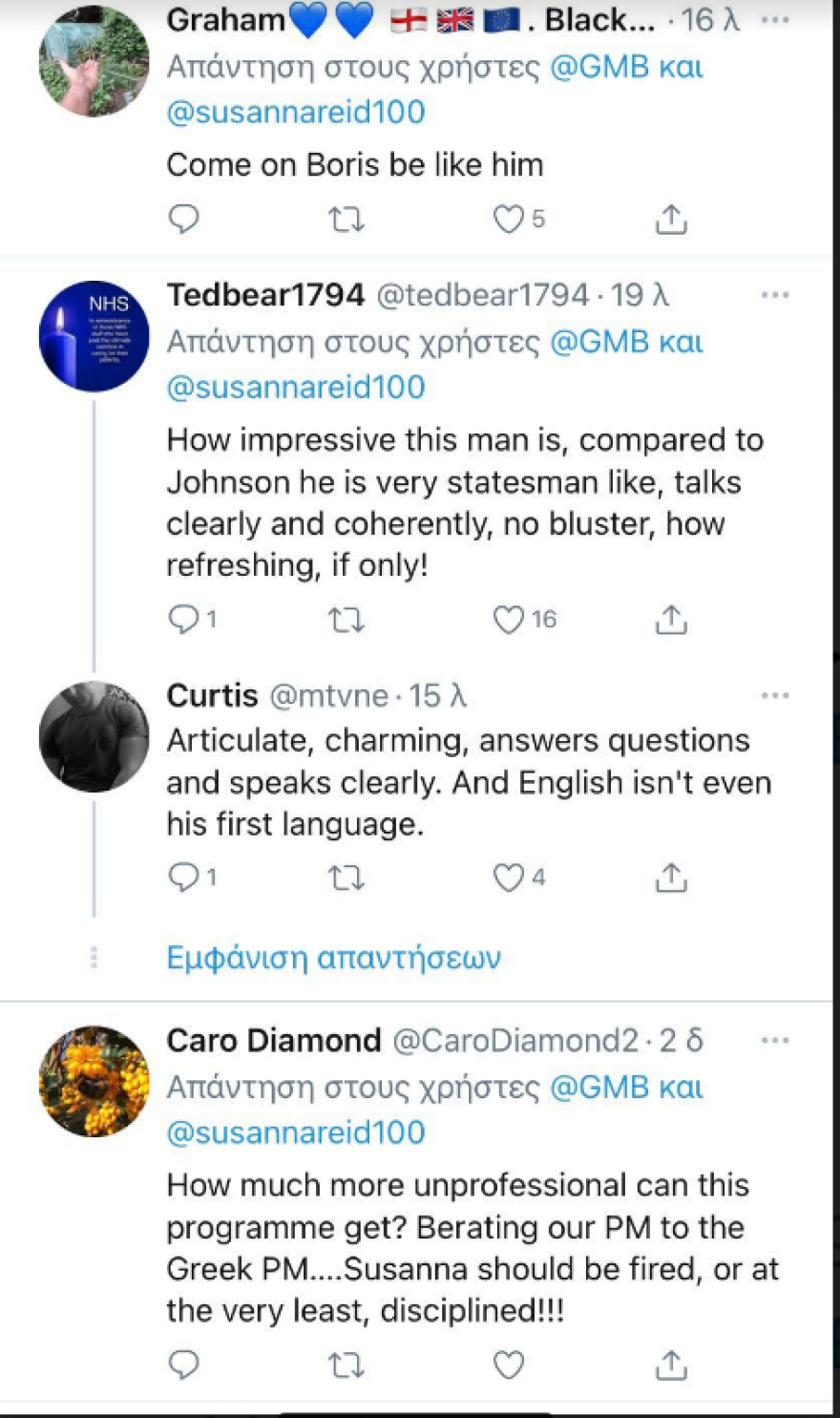Like Graham's tweet with 5 likes
Screen dimensions: 840x1418
click(509, 220)
